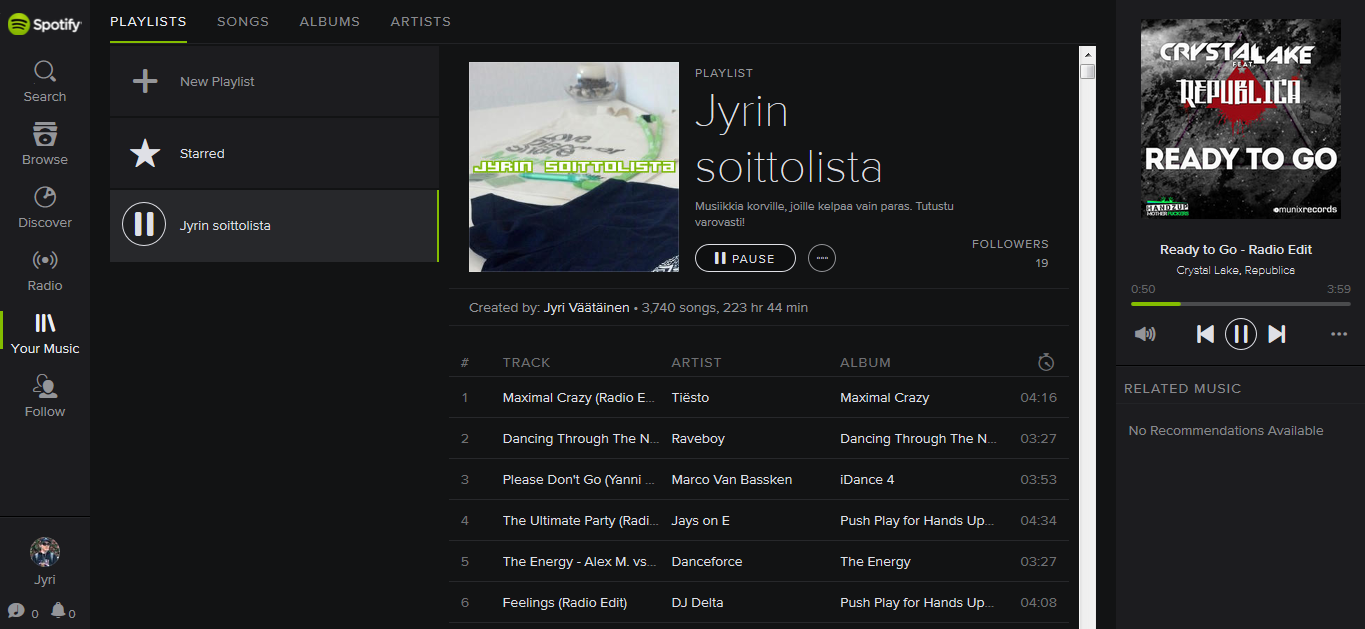Select Jyrin soittolista in playlist list
Viewport: 1365px width, 629px height.
pyautogui.click(x=274, y=225)
